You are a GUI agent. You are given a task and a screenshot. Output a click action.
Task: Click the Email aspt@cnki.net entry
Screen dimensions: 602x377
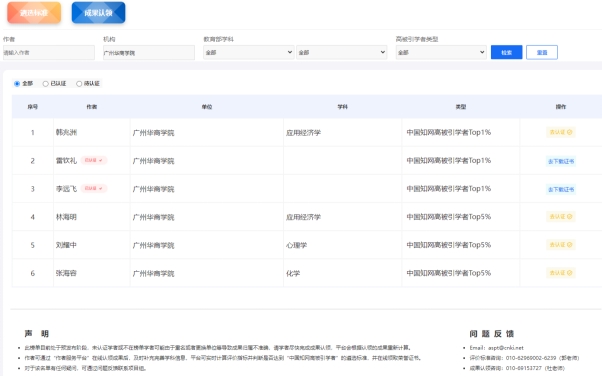coord(496,348)
